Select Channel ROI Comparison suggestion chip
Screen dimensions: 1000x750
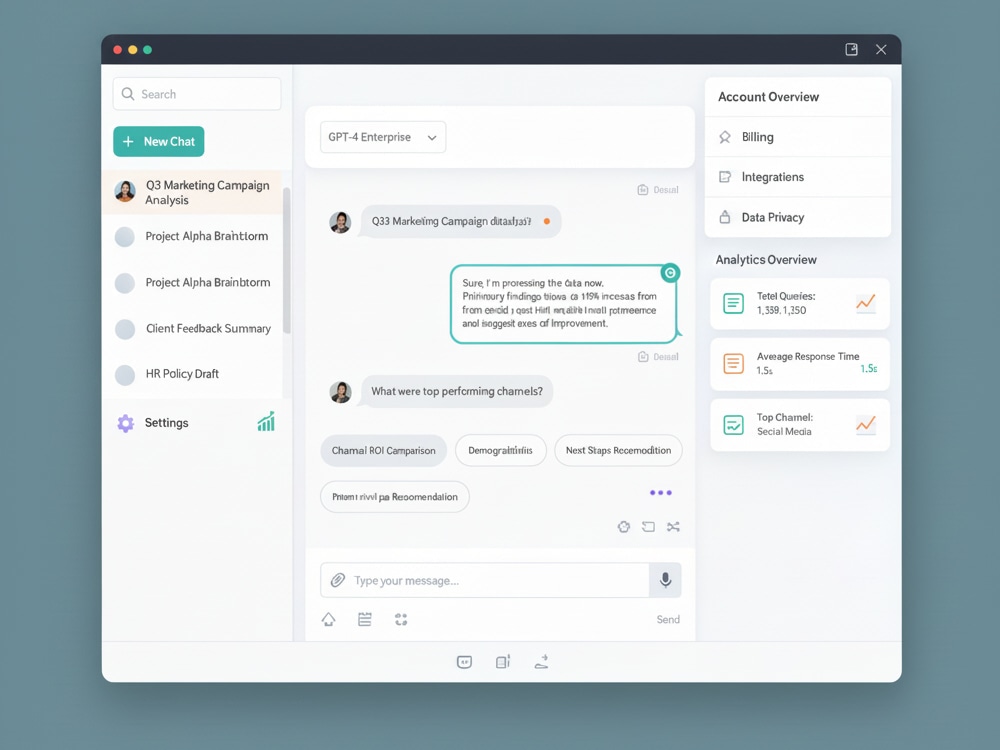coord(383,450)
